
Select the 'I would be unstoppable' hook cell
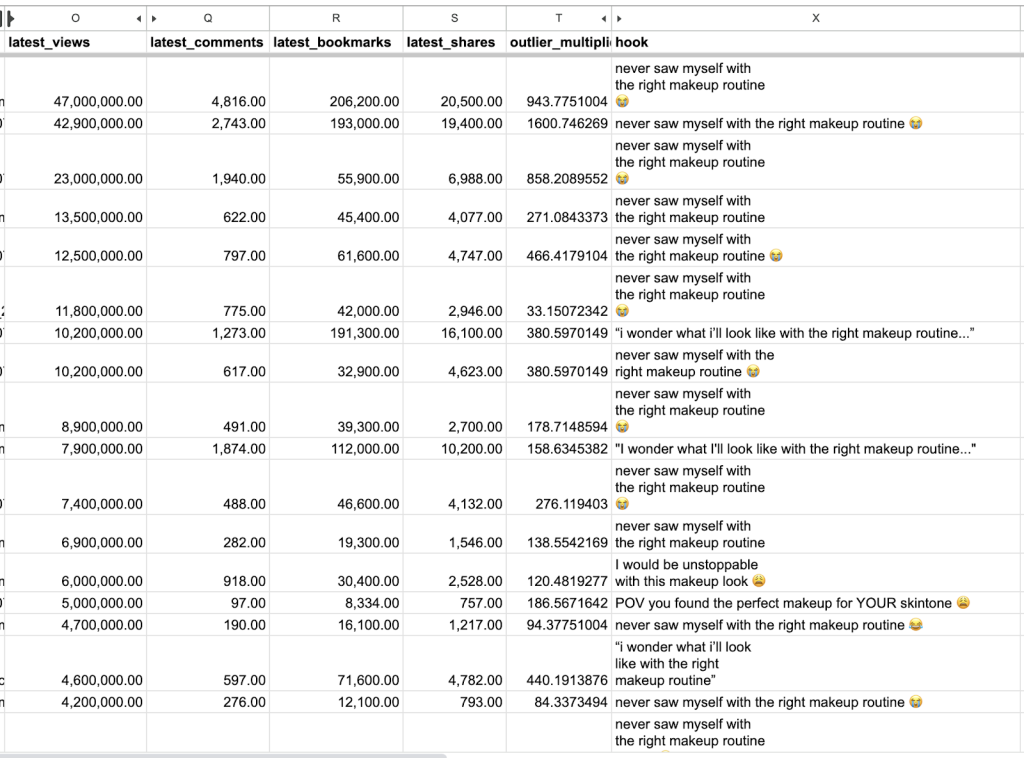tap(816, 573)
